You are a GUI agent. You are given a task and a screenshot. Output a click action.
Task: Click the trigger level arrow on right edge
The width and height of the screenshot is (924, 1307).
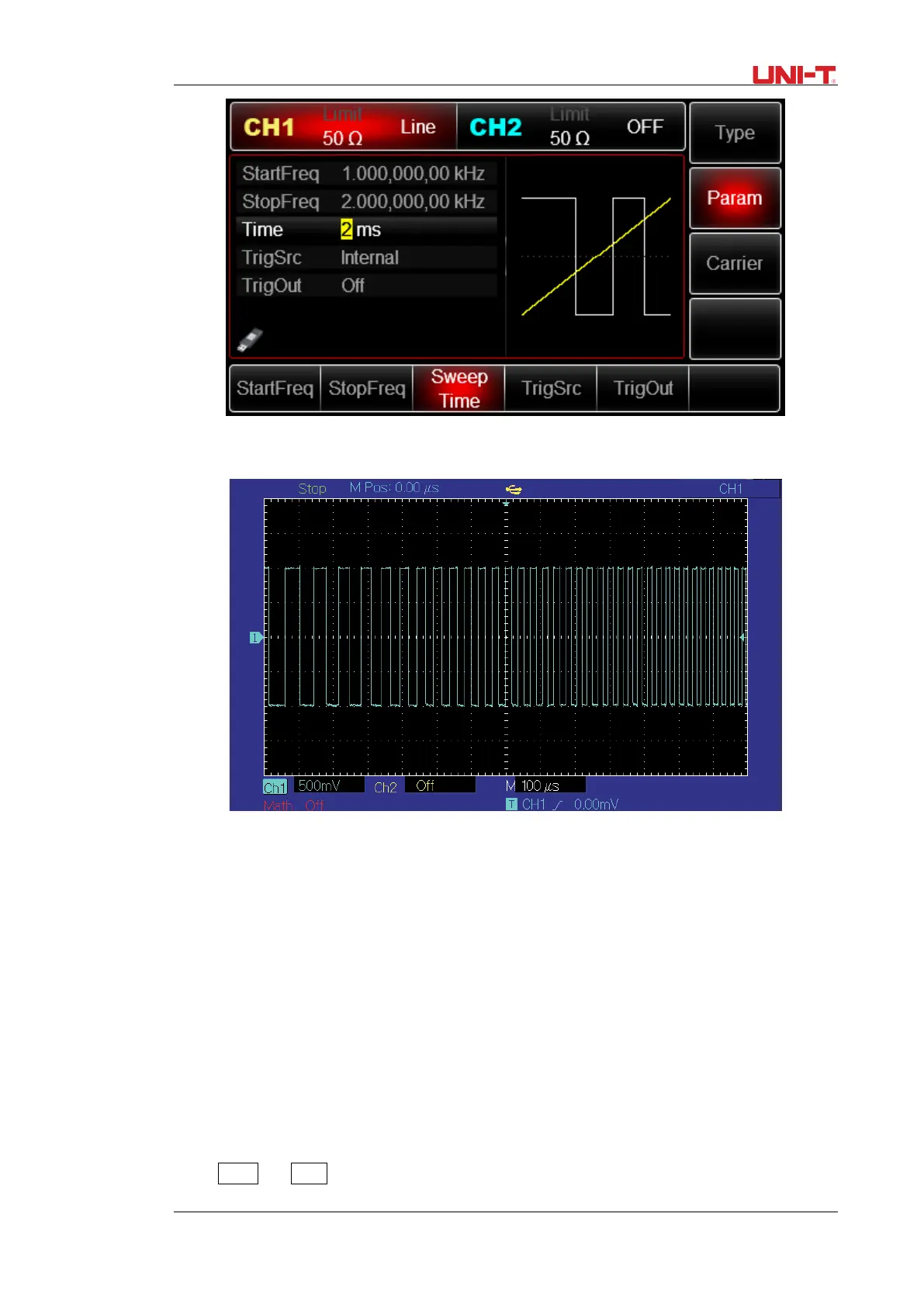(x=743, y=637)
